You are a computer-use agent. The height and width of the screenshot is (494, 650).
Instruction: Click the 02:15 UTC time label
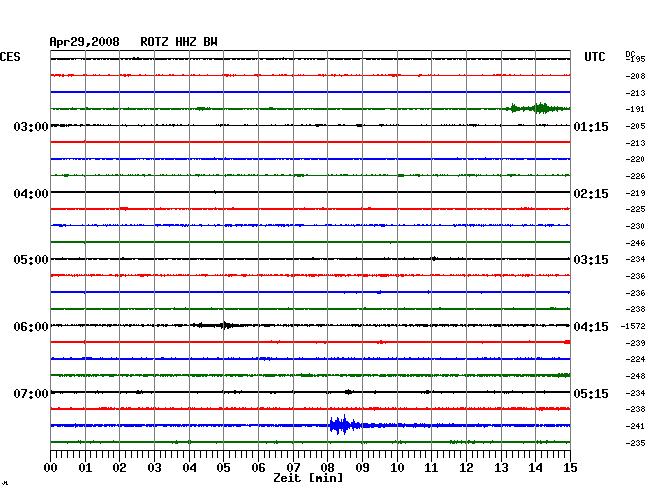click(x=591, y=194)
